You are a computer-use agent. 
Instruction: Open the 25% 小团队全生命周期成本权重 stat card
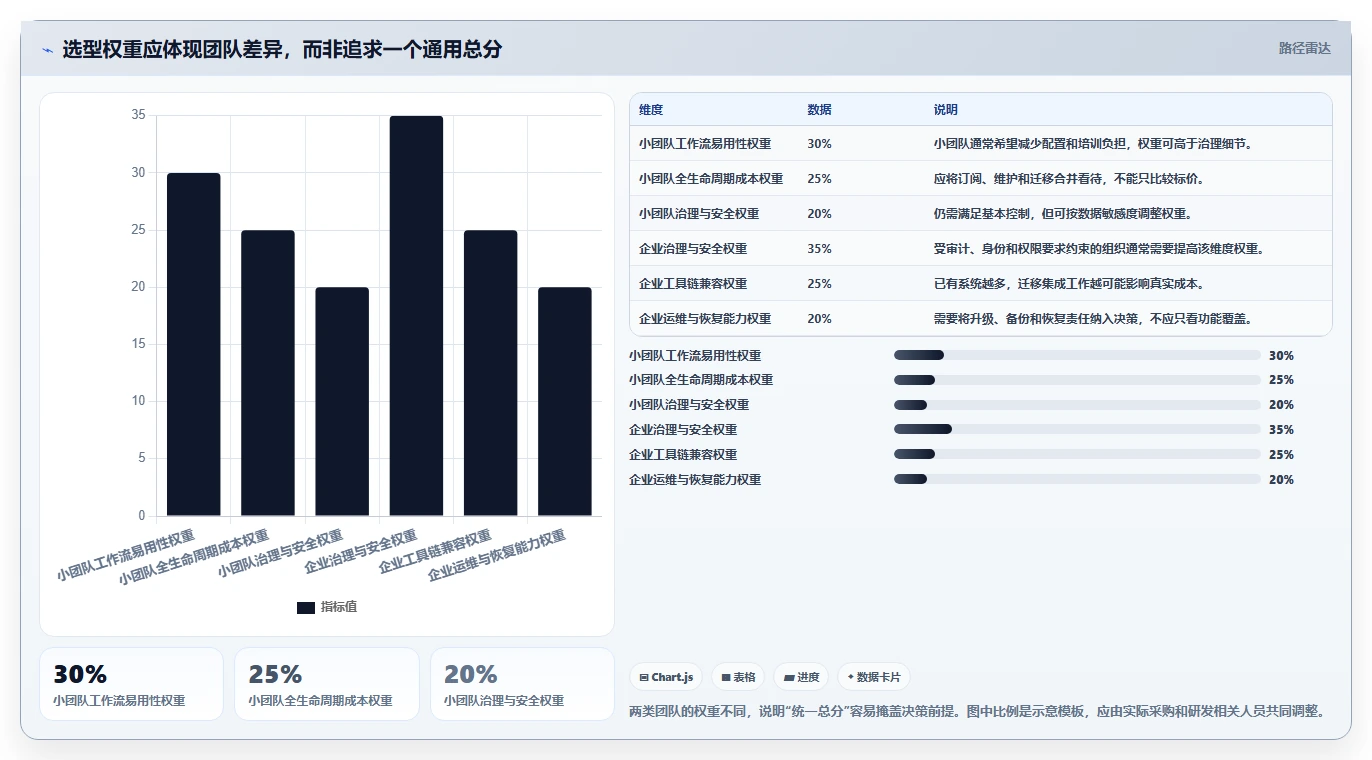[327, 684]
